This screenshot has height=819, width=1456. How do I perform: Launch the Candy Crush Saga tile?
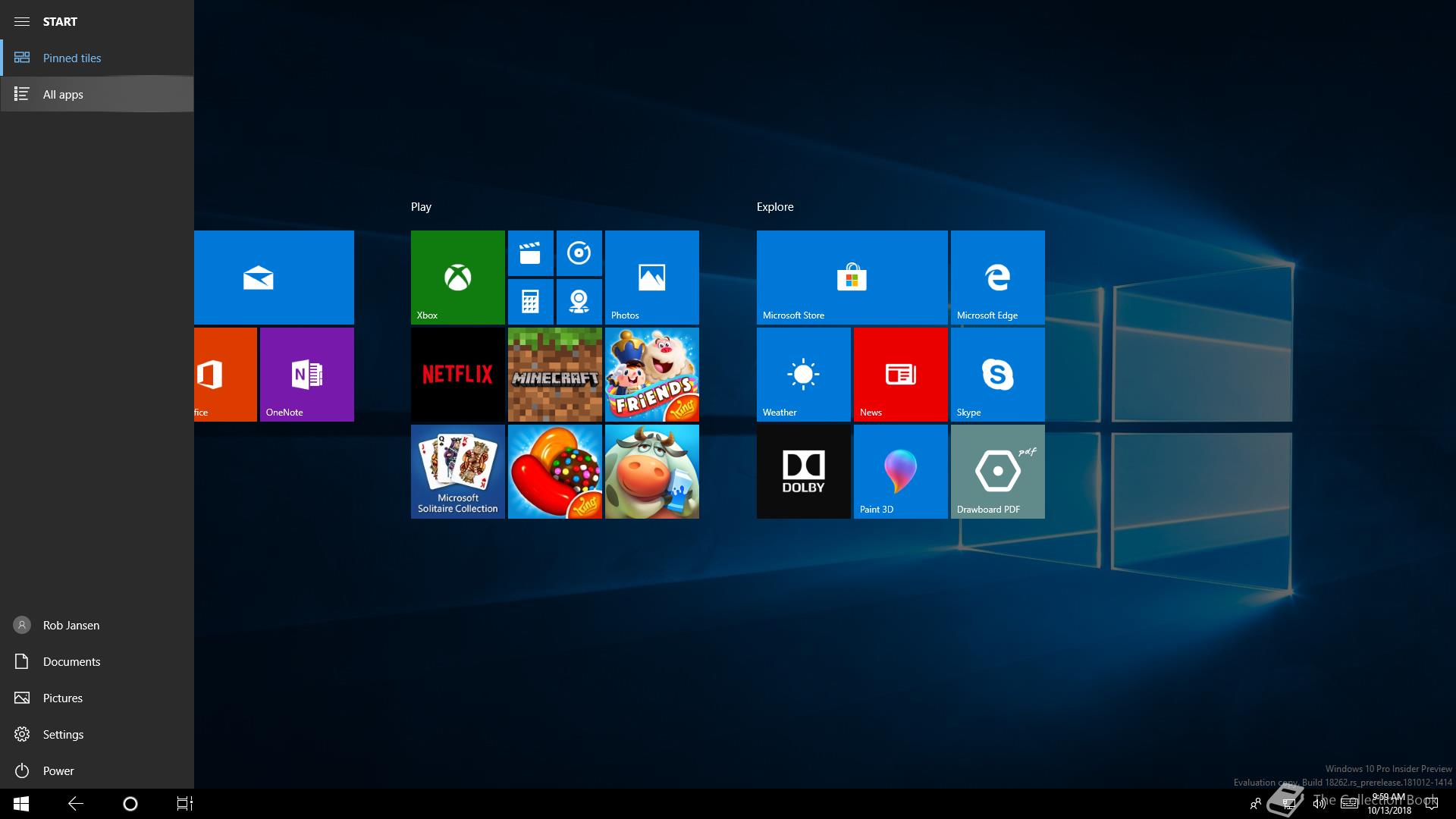[554, 472]
